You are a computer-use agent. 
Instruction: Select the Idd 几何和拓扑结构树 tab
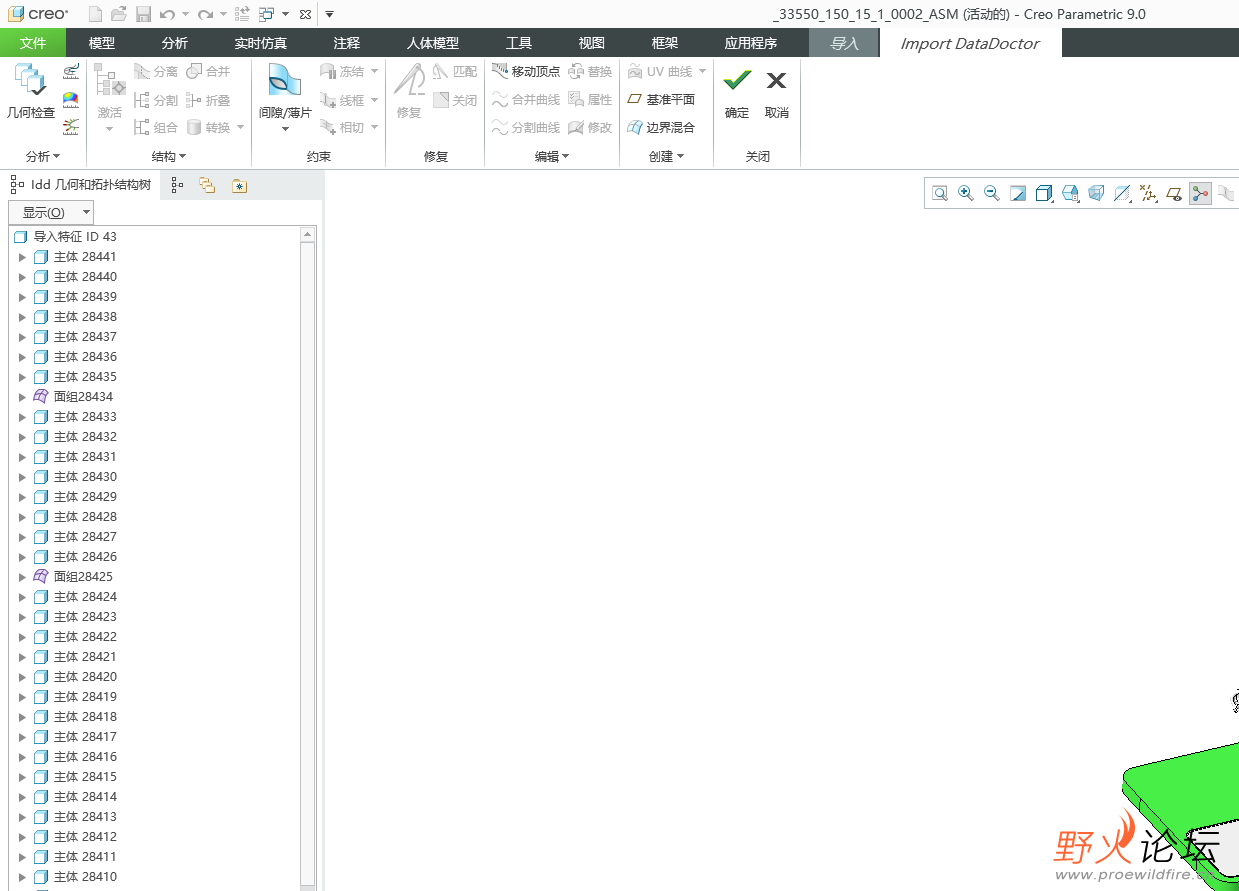tap(81, 185)
